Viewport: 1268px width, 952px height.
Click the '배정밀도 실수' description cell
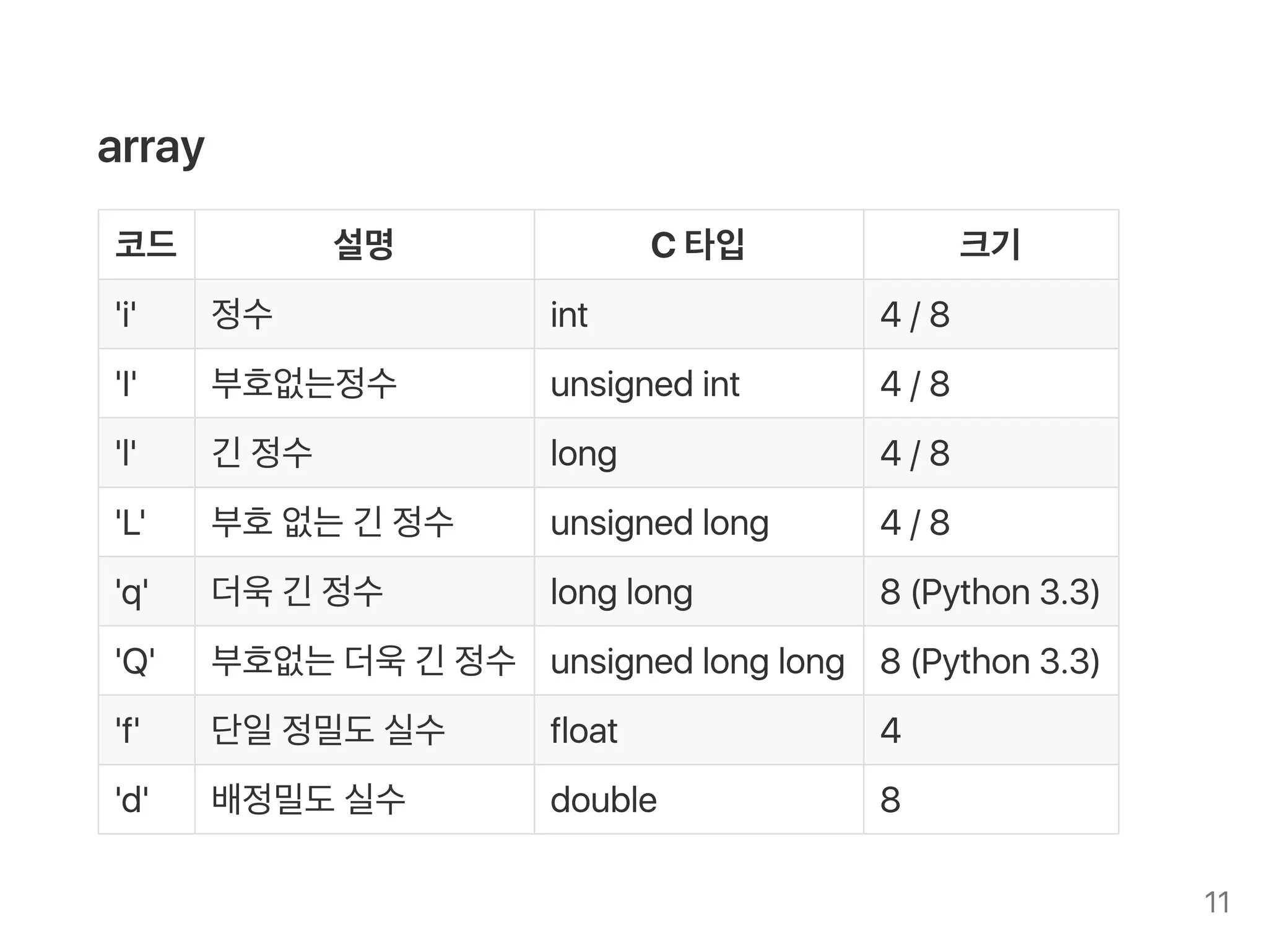pos(308,800)
